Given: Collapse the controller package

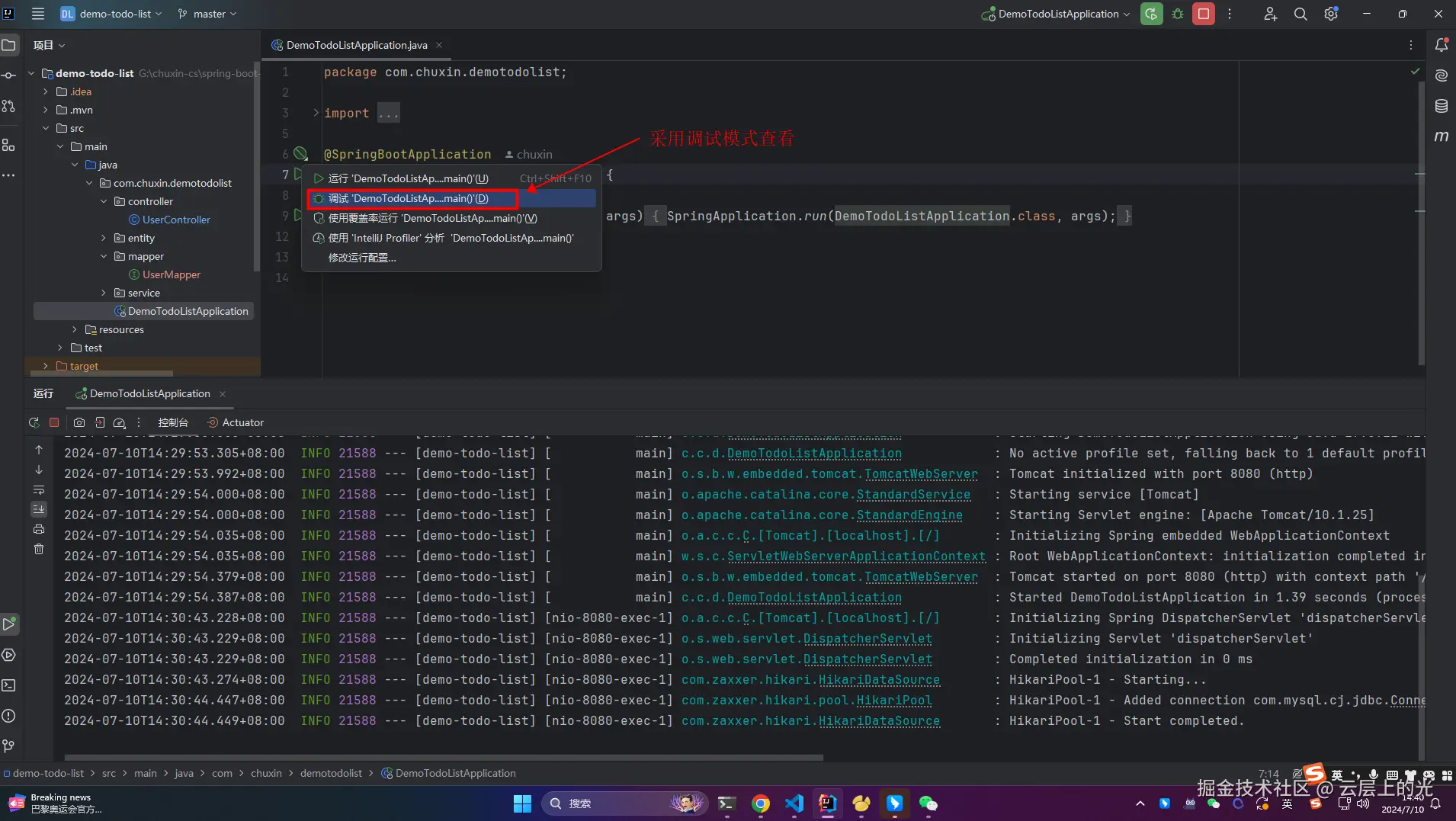Looking at the screenshot, I should coord(104,201).
